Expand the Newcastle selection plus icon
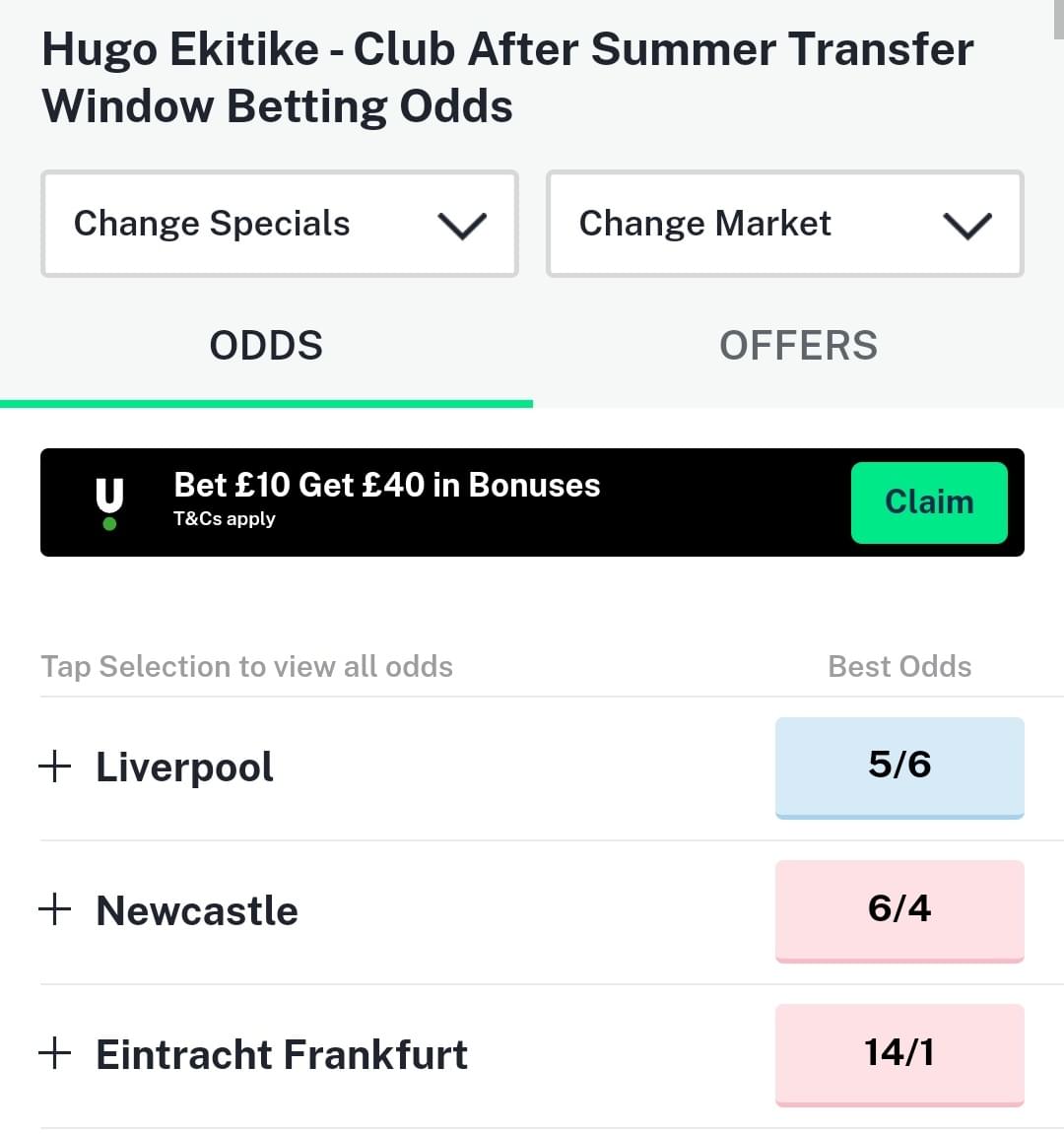This screenshot has width=1064, height=1134. pyautogui.click(x=55, y=909)
